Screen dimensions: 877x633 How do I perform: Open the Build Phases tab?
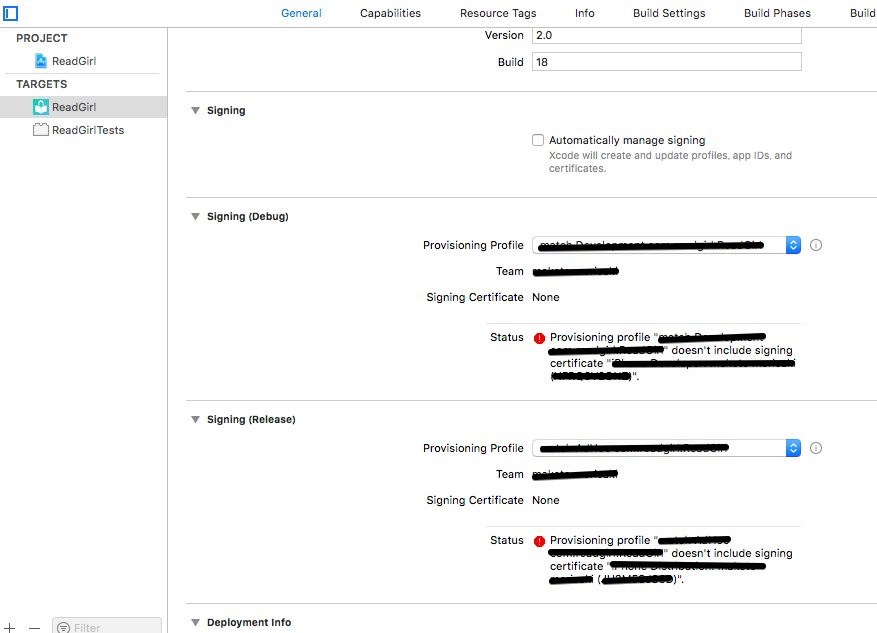pyautogui.click(x=777, y=13)
